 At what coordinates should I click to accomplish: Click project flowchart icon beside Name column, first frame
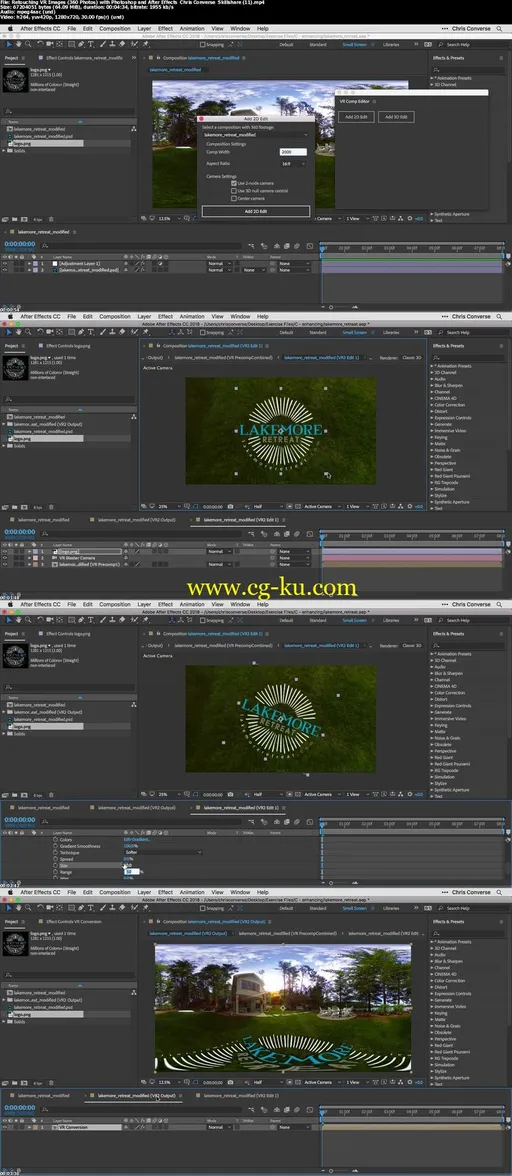point(133,129)
